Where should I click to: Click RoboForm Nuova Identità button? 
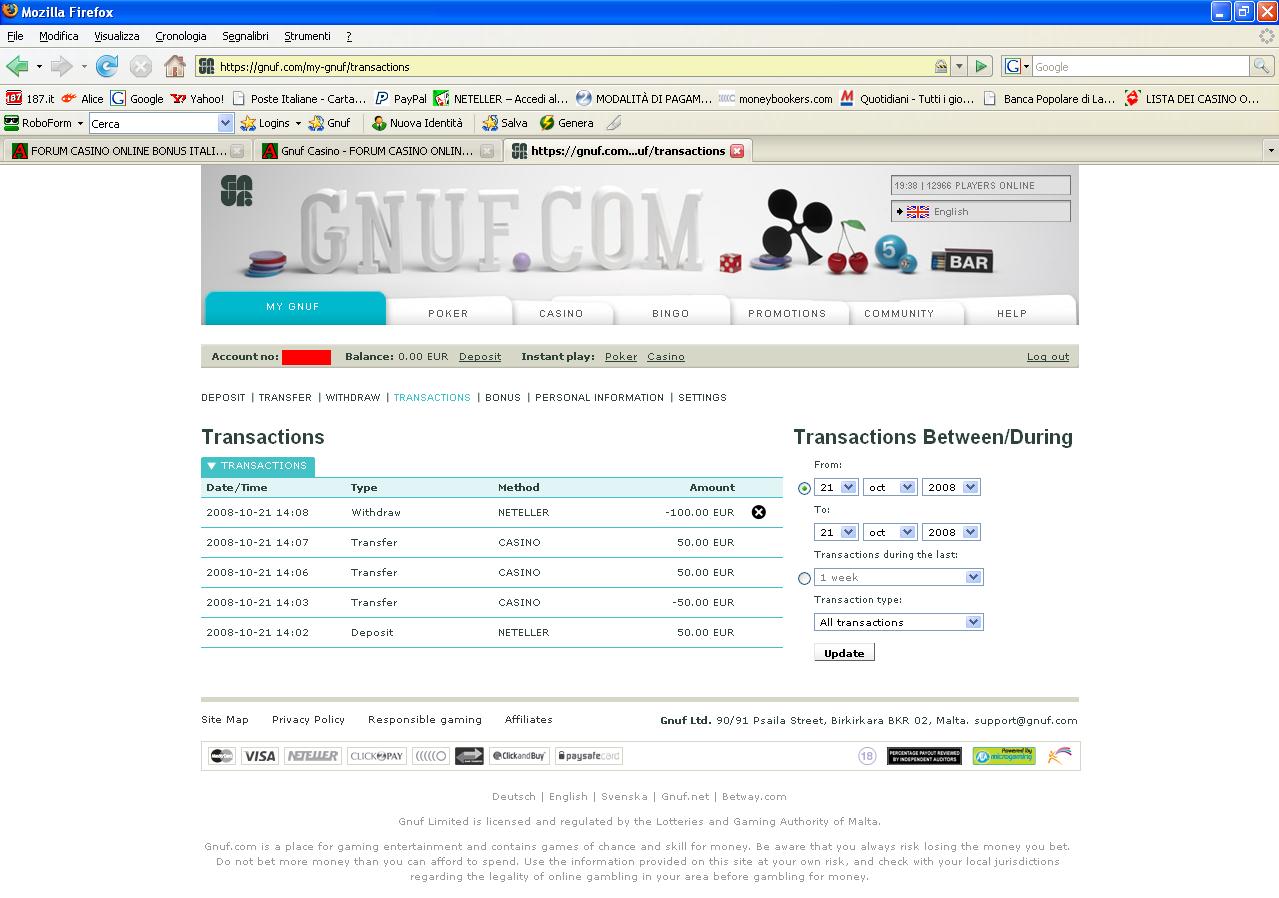417,123
